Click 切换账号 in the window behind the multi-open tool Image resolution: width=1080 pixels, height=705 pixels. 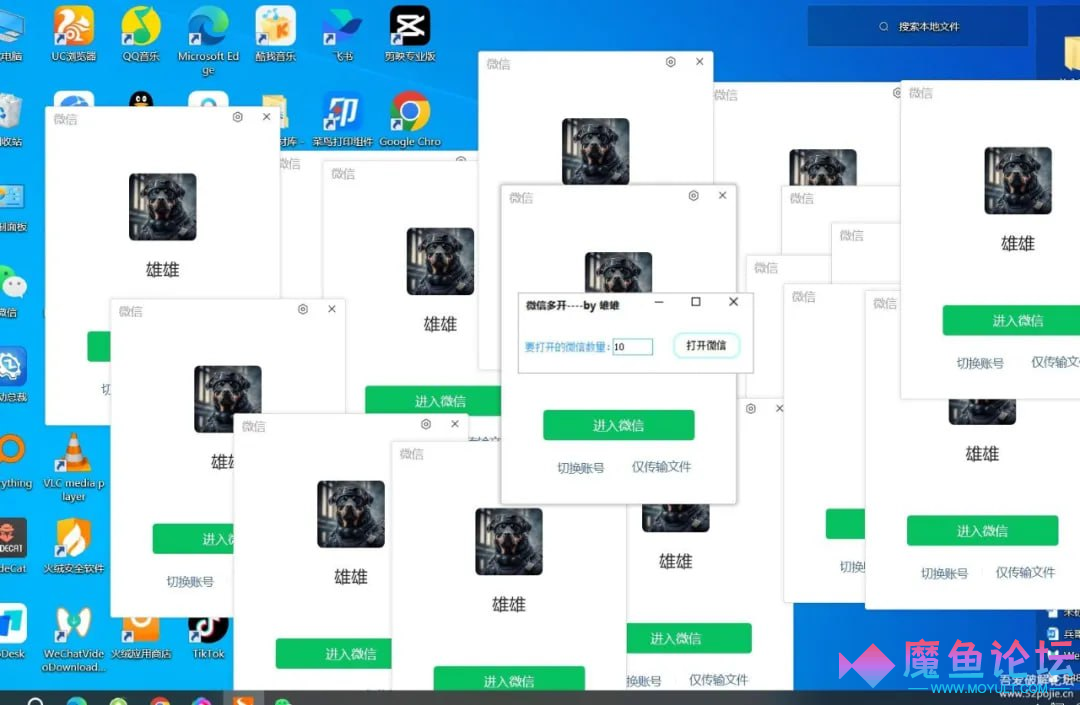click(x=581, y=468)
